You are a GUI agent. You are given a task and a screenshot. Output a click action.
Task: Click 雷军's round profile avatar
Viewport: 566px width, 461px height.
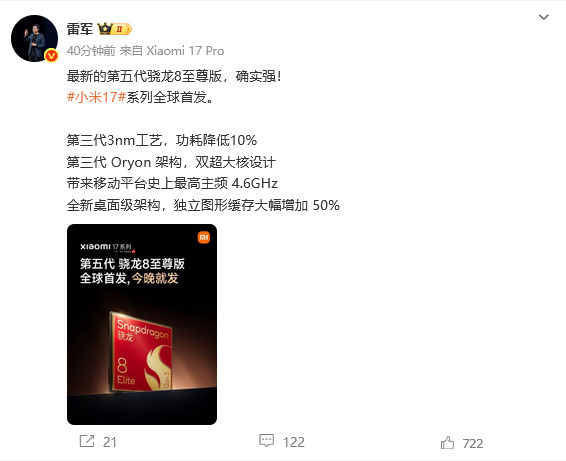[34, 38]
